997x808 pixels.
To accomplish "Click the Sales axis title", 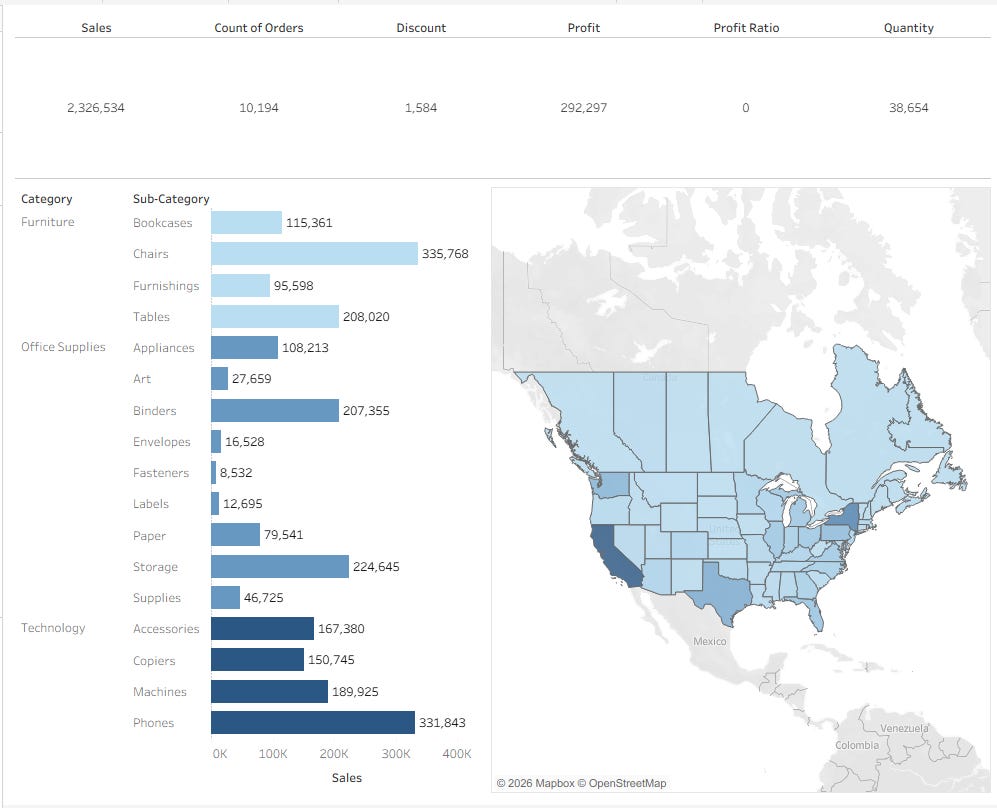I will (x=347, y=778).
